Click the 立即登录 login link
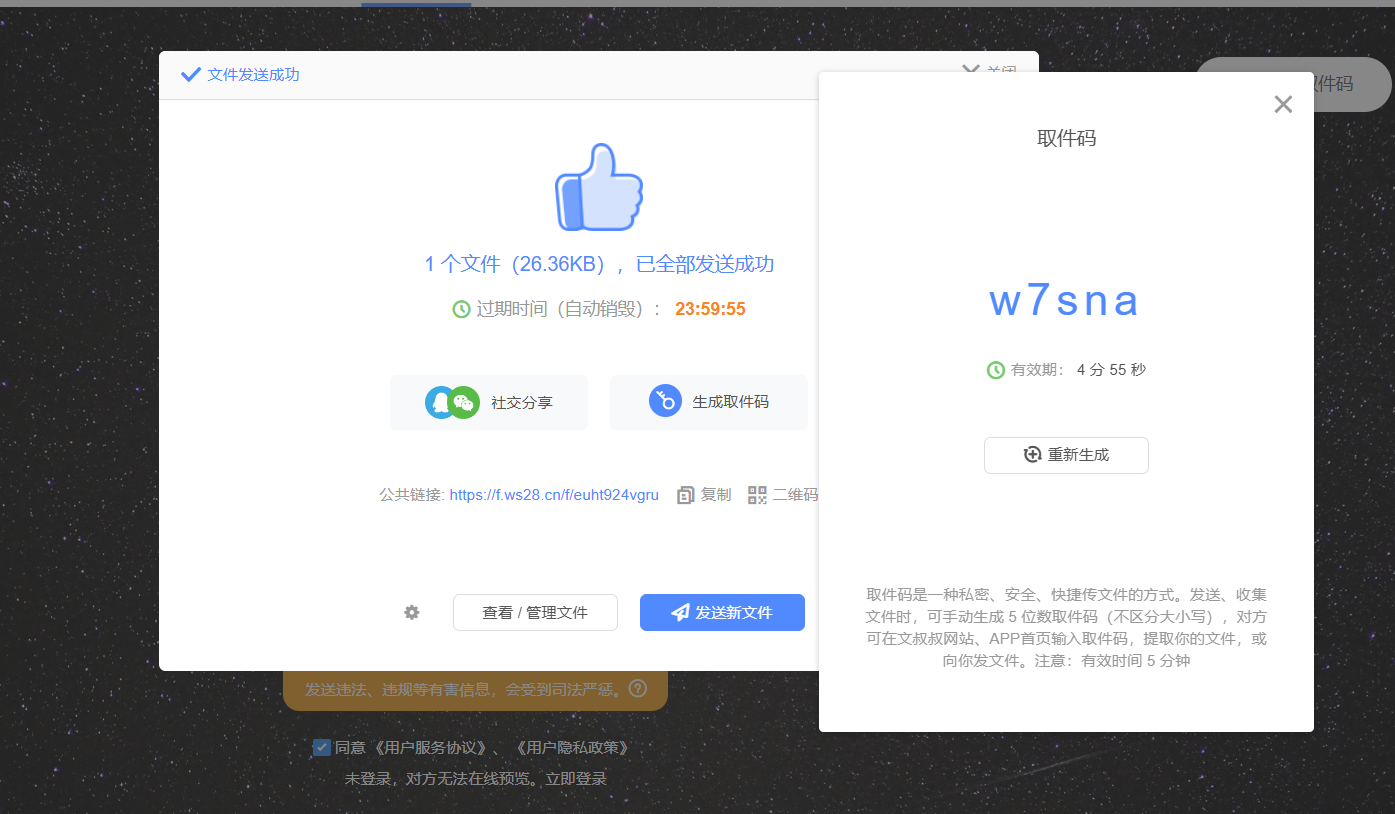 click(x=575, y=778)
